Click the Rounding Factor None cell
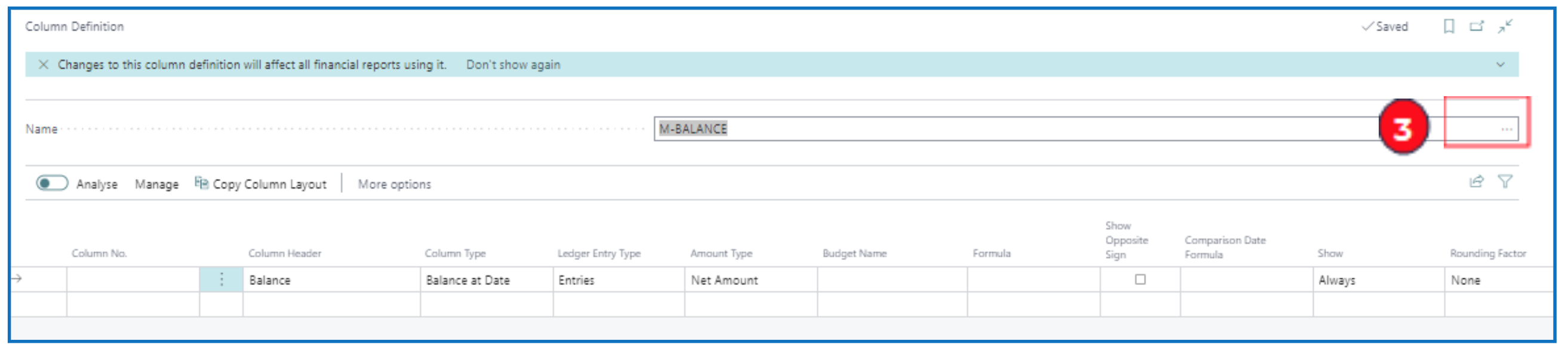 pyautogui.click(x=1498, y=280)
